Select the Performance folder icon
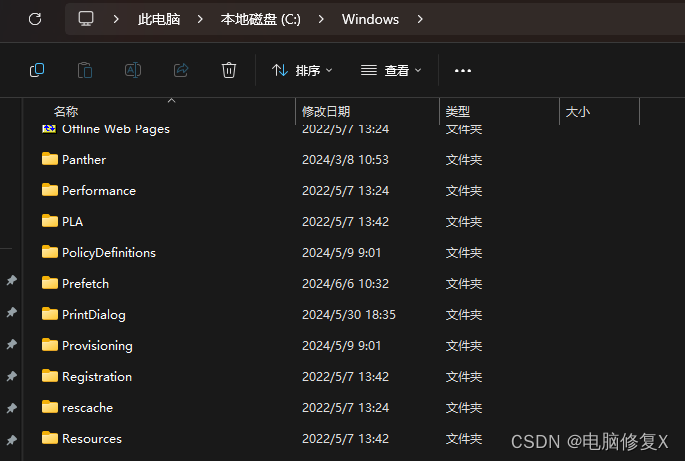The width and height of the screenshot is (685, 461). coord(50,190)
